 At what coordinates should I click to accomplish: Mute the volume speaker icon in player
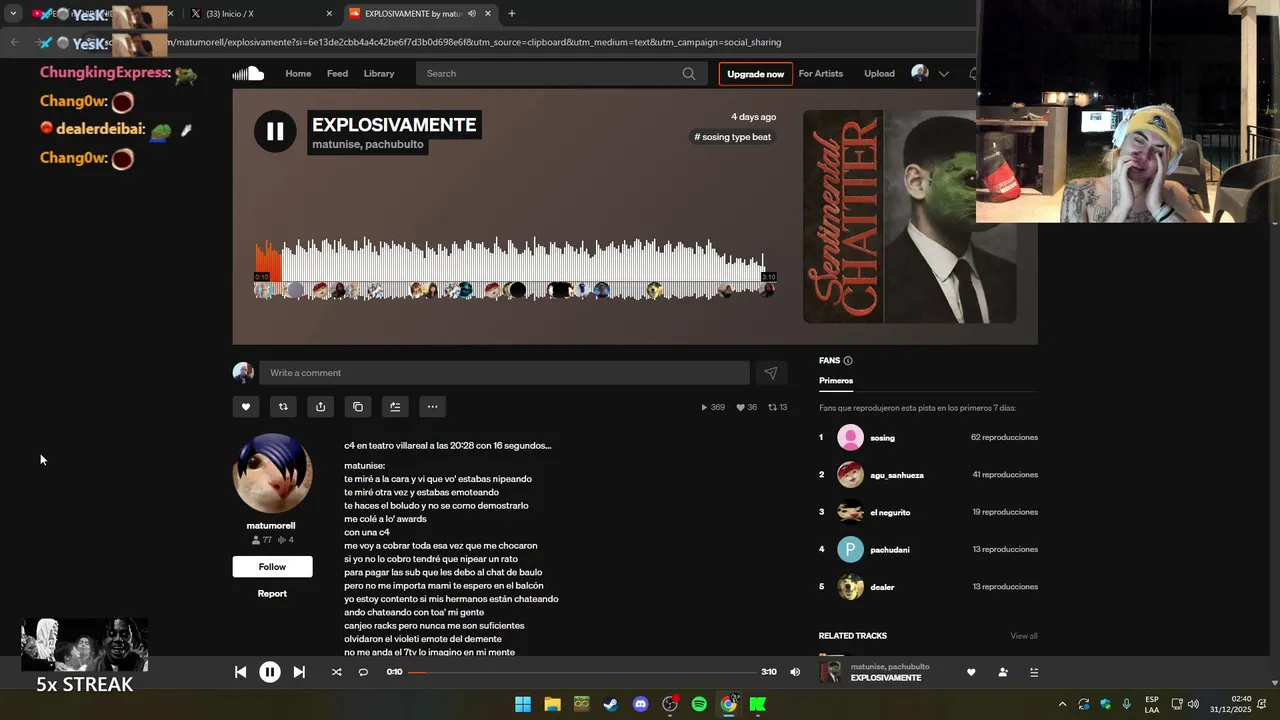(795, 672)
